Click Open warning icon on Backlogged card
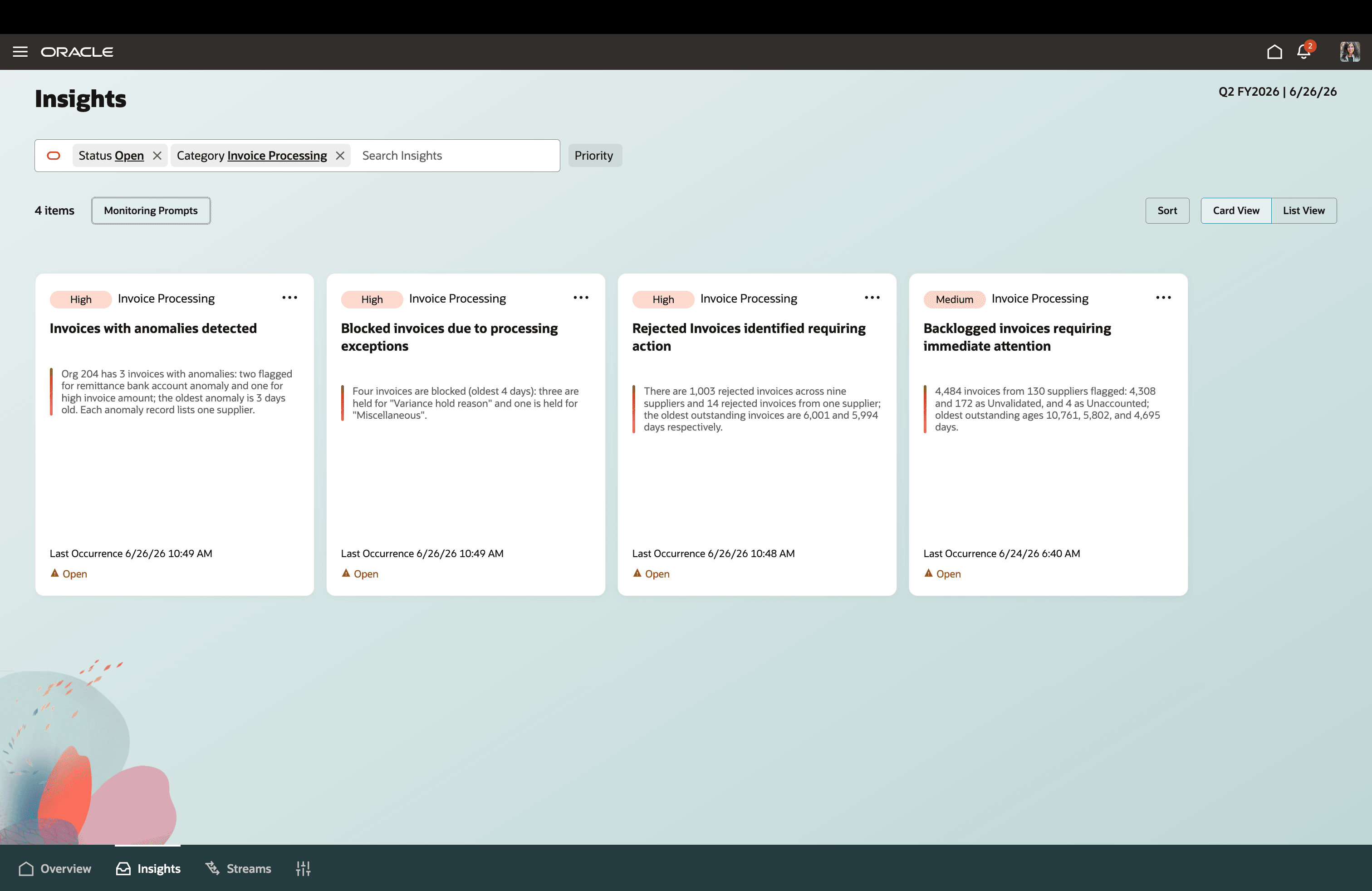 [x=928, y=573]
